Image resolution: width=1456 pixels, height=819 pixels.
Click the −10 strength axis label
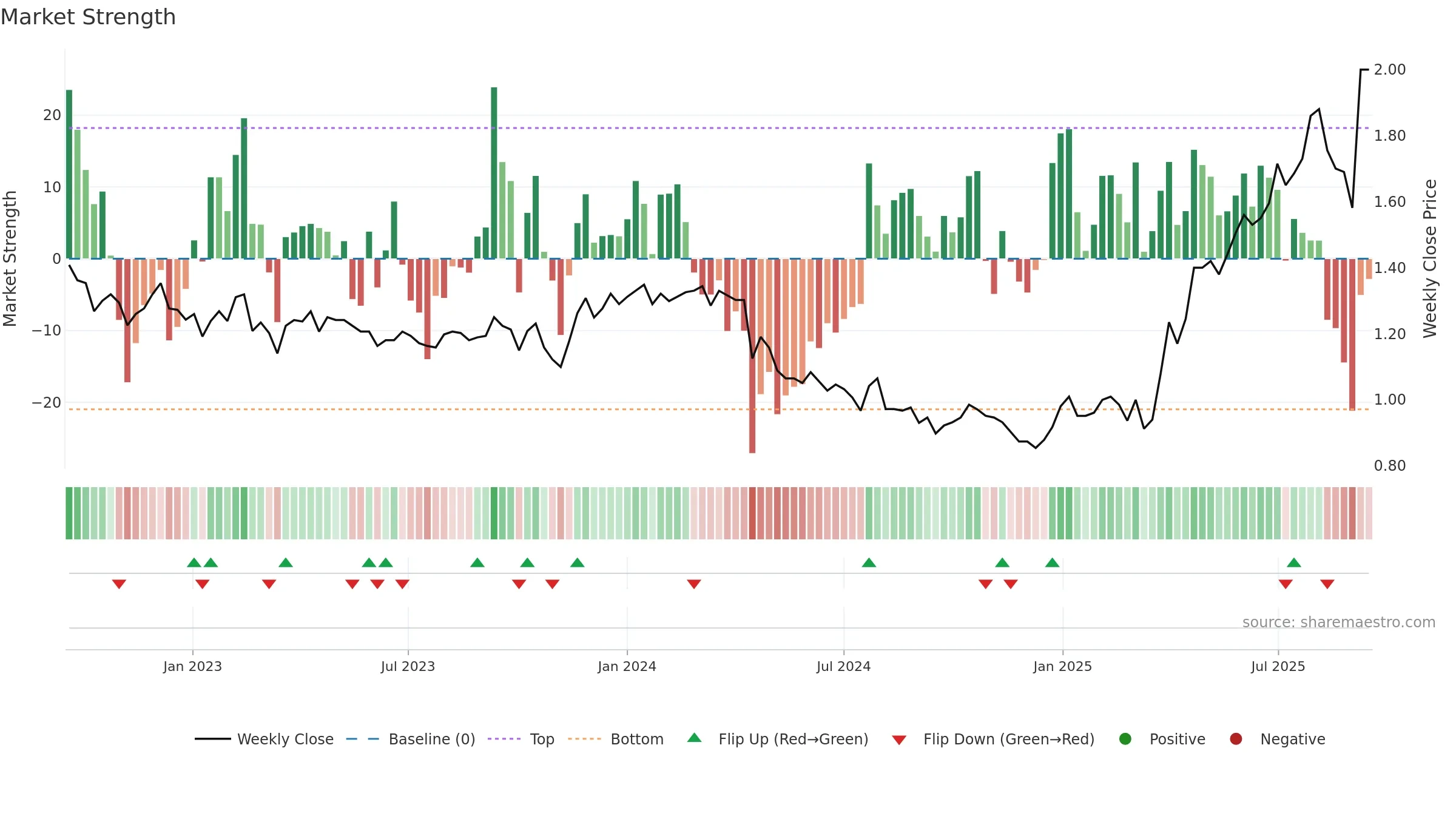click(47, 331)
